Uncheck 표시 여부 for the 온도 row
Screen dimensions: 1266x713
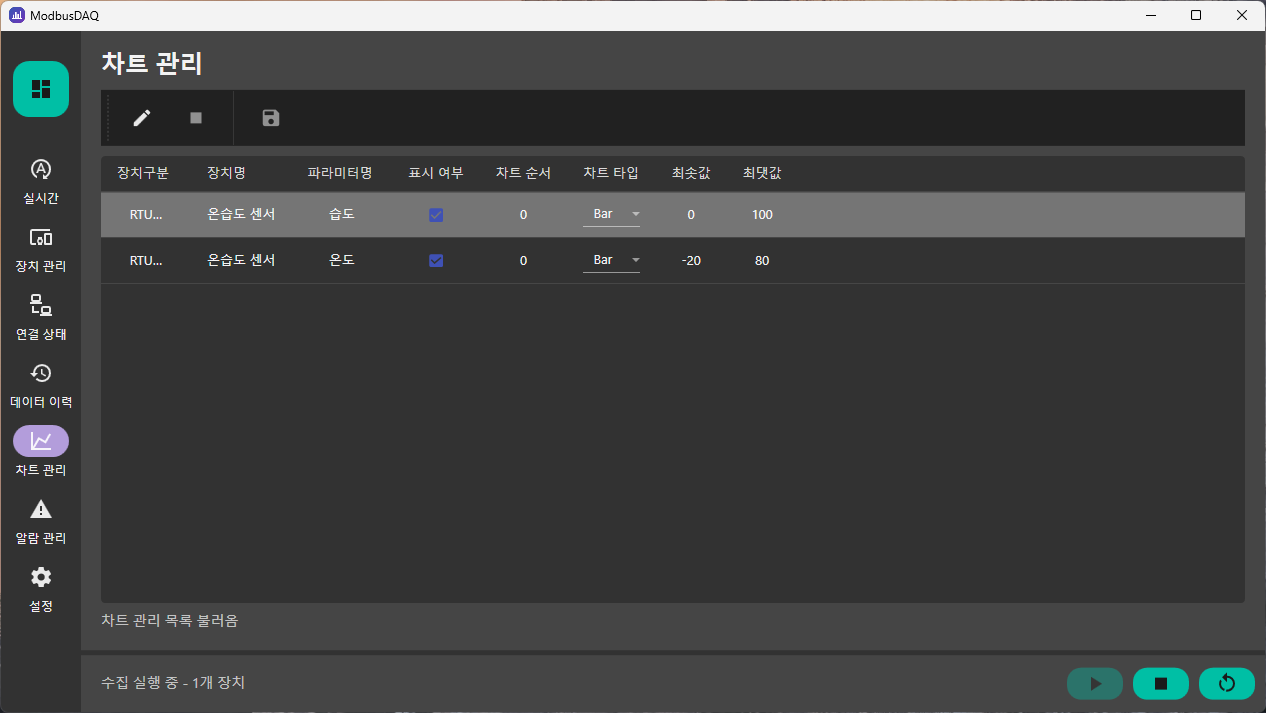pyautogui.click(x=436, y=261)
